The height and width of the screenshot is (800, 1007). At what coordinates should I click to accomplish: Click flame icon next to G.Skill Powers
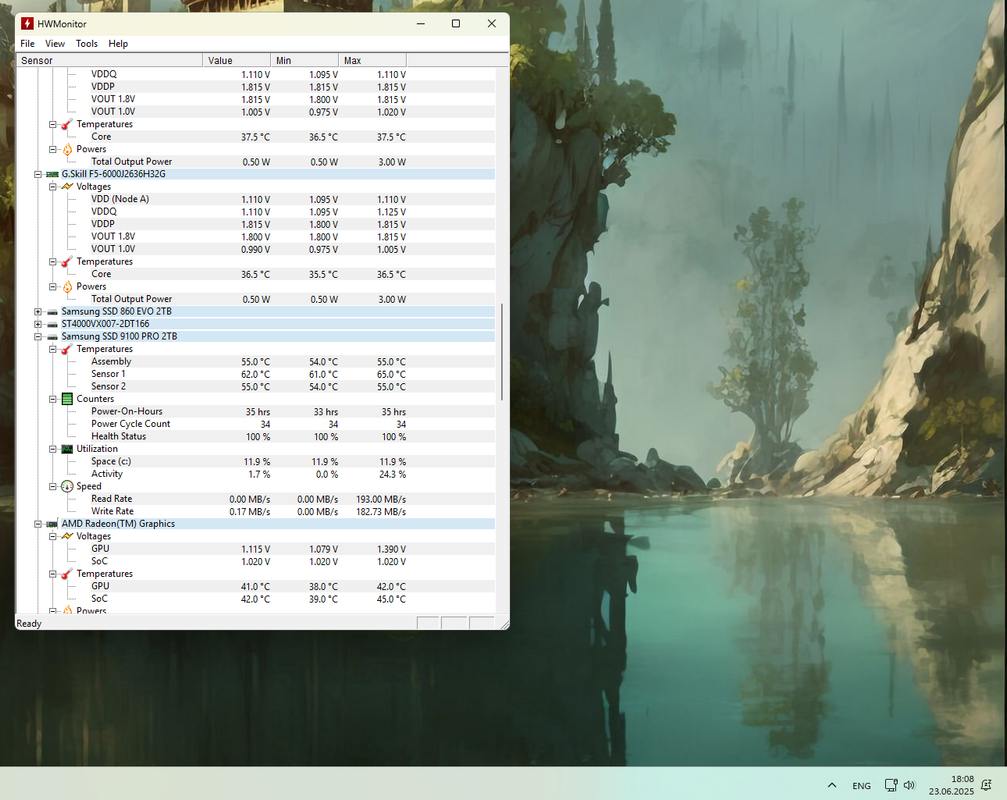pyautogui.click(x=67, y=287)
